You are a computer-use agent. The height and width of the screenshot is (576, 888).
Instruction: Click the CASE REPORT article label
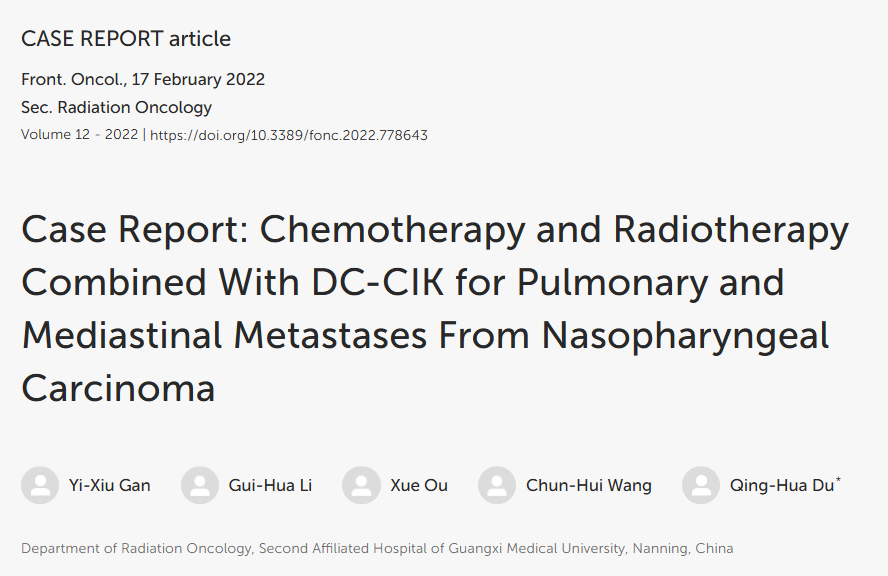[x=126, y=39]
